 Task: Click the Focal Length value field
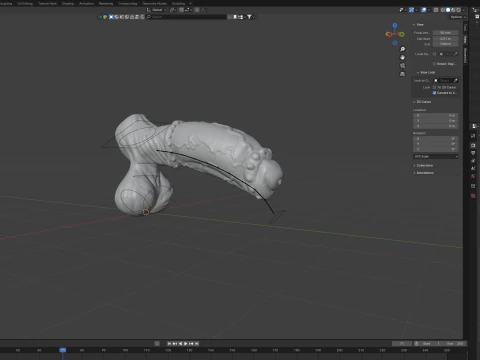(446, 33)
